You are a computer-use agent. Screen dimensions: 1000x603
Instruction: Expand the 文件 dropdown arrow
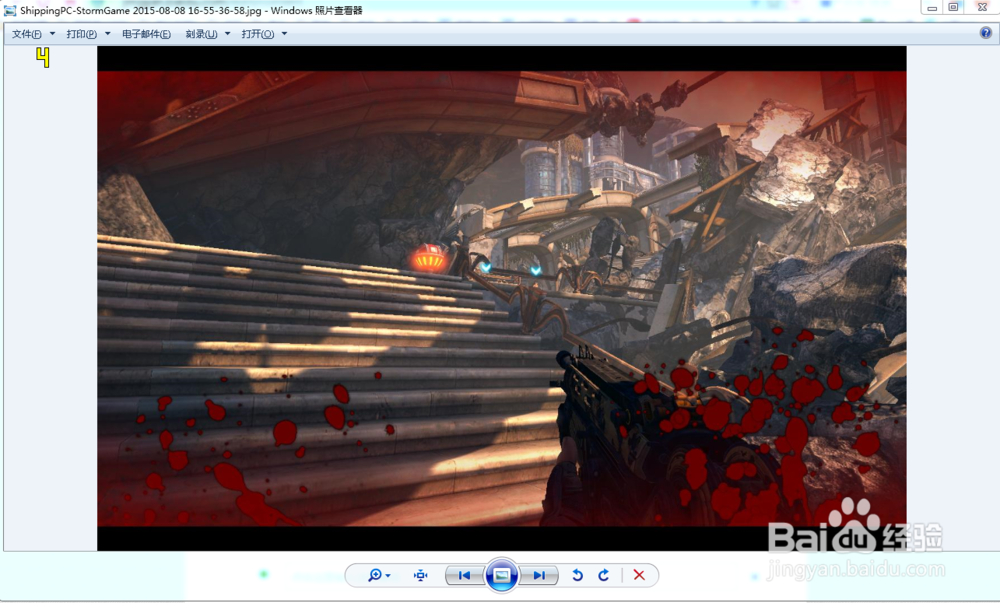tap(52, 34)
